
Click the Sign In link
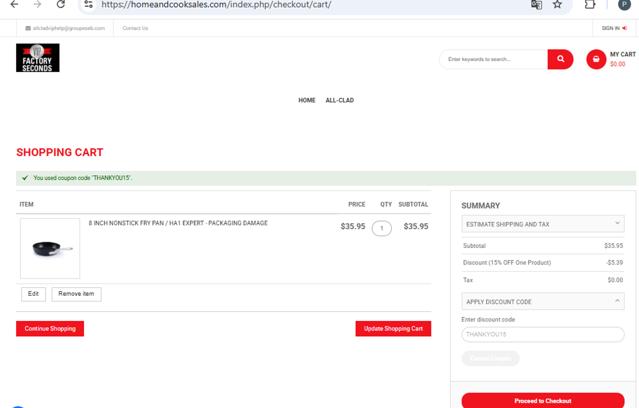coord(614,28)
